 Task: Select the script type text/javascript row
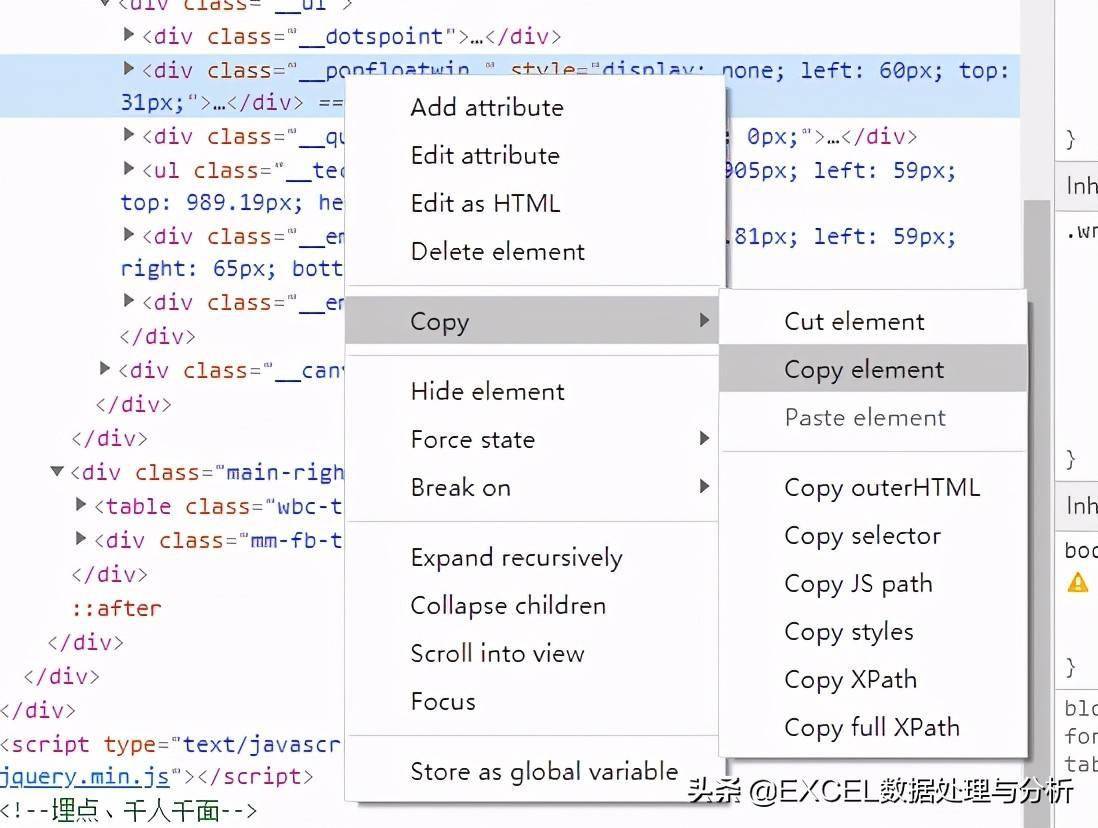pos(172,744)
